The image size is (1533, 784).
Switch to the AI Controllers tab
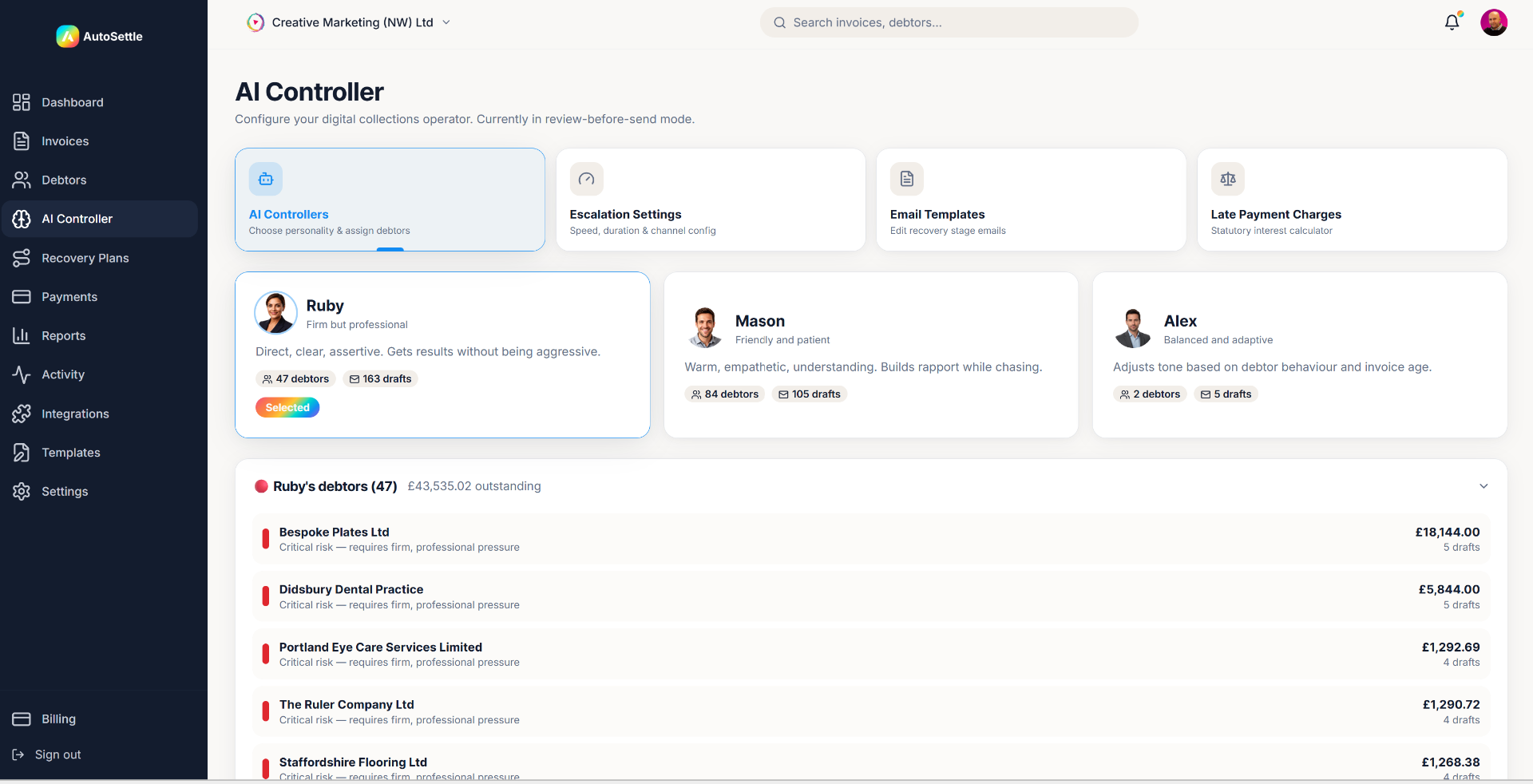coord(390,200)
